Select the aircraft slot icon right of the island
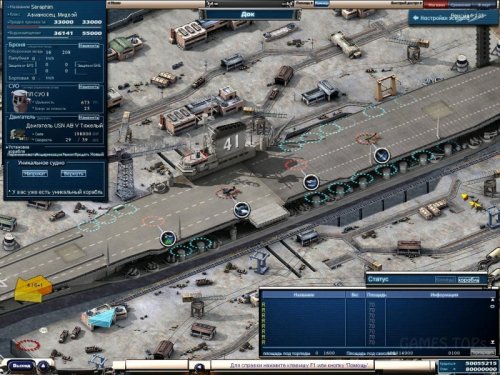The width and height of the screenshot is (500, 375). 311,182
